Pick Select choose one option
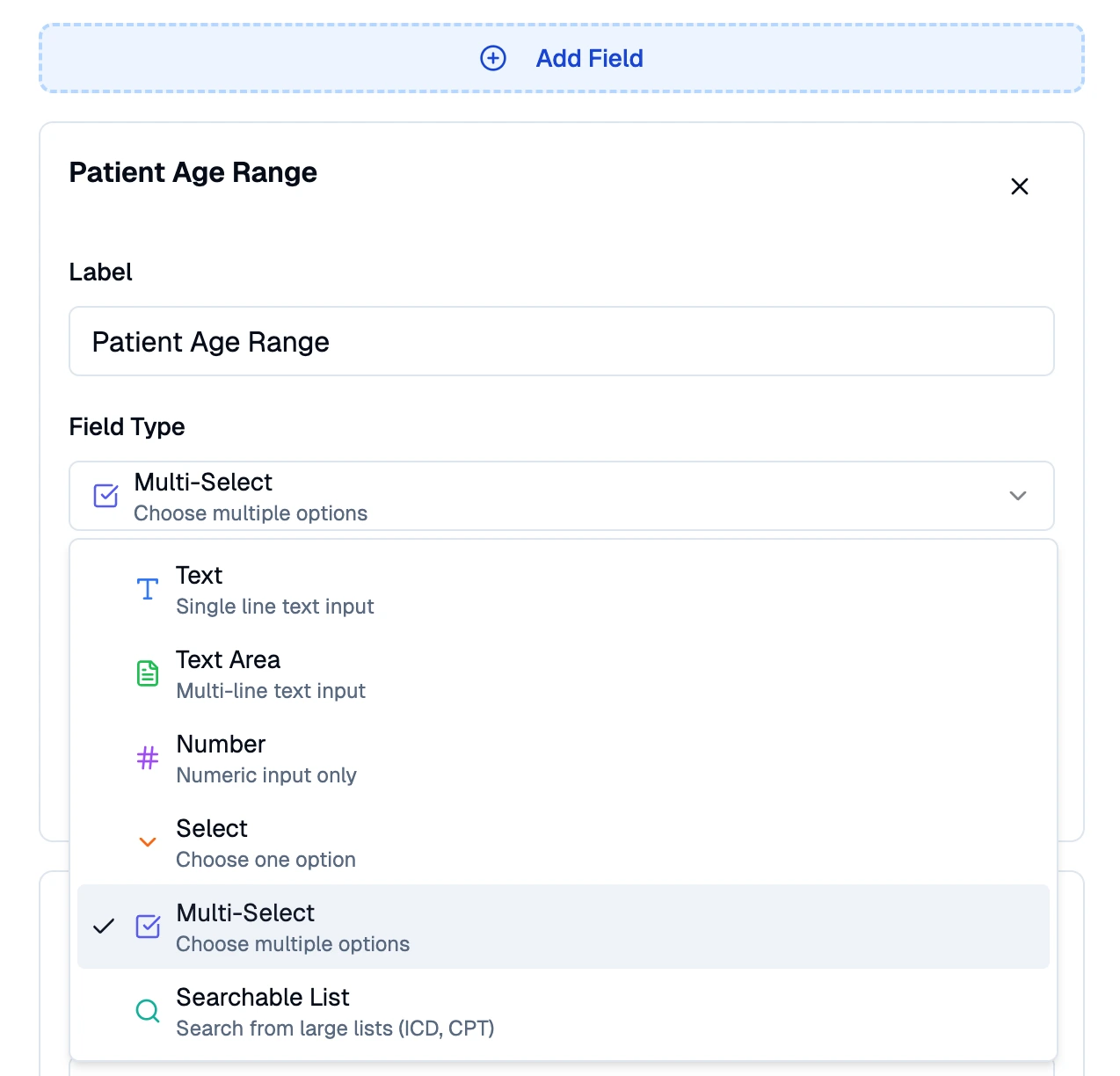The height and width of the screenshot is (1076, 1120). pyautogui.click(x=564, y=843)
